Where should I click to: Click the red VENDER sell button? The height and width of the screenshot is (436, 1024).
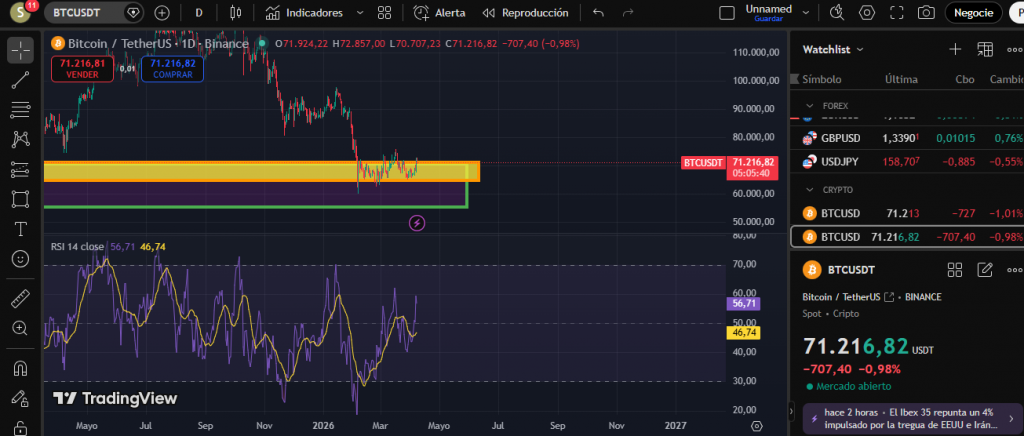(x=82, y=69)
